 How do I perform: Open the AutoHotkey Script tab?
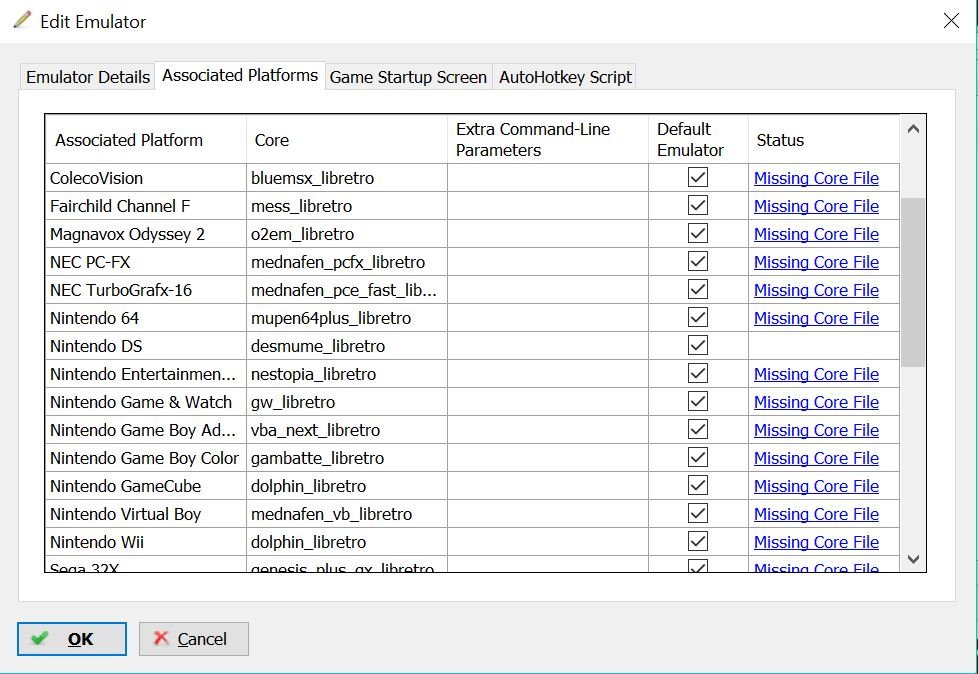click(x=565, y=77)
